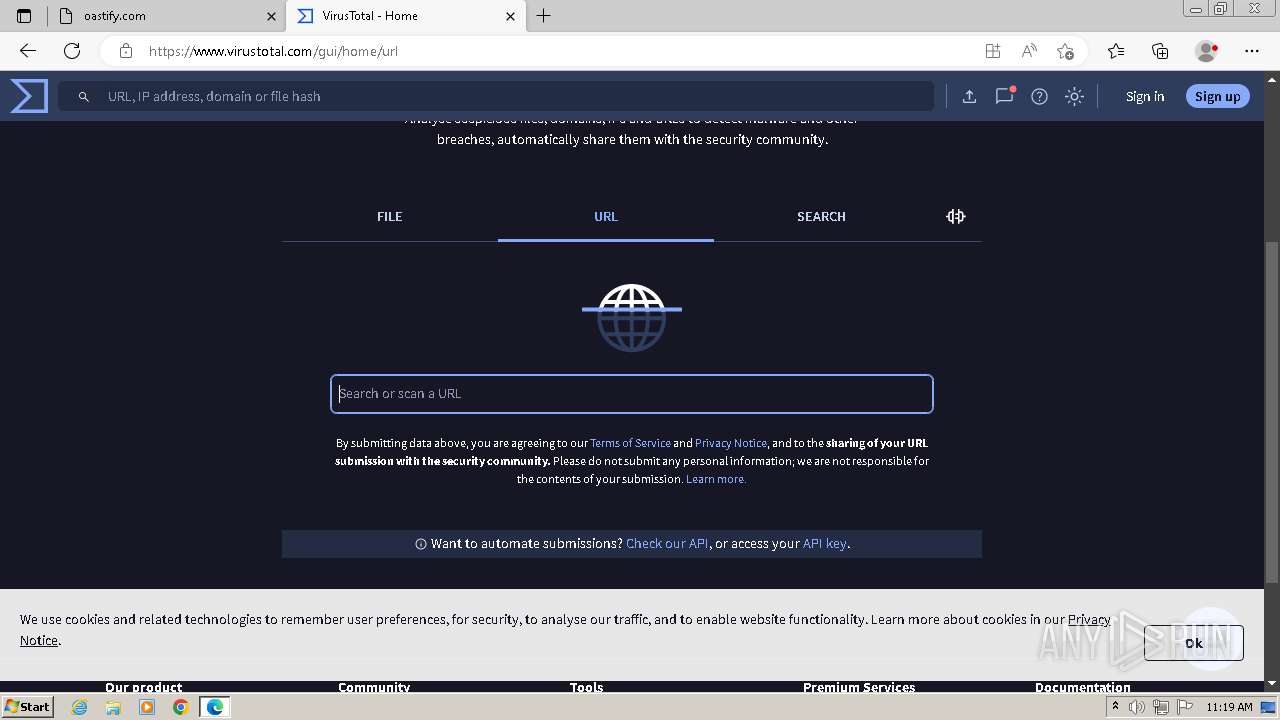Select the VirusTotal - Home tab
1280x720 pixels.
[406, 16]
